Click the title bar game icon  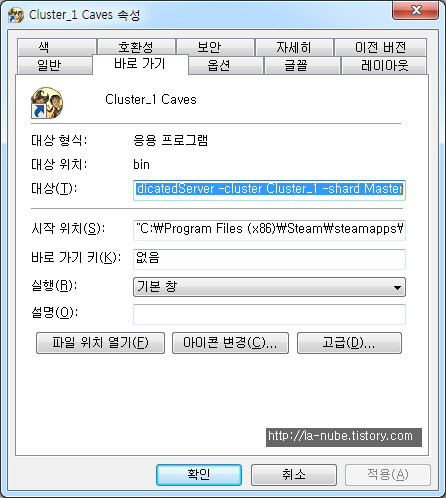coord(16,15)
